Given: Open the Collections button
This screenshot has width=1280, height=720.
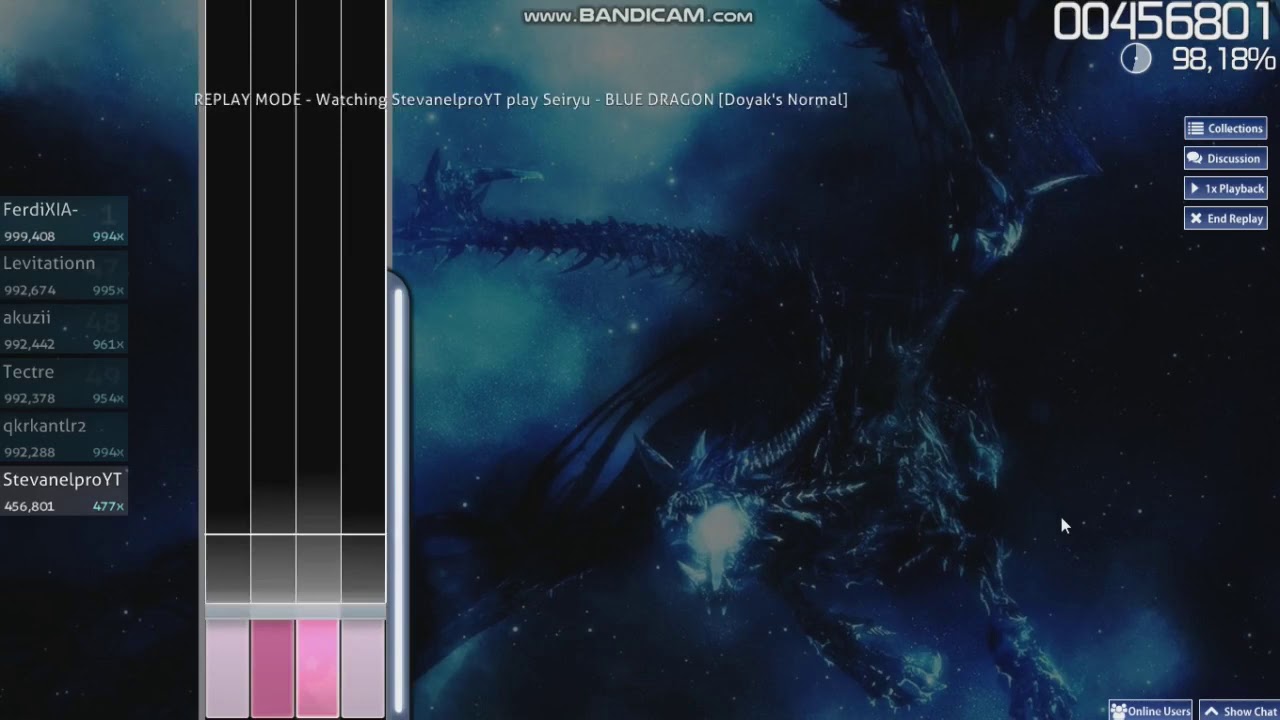Looking at the screenshot, I should [1225, 128].
